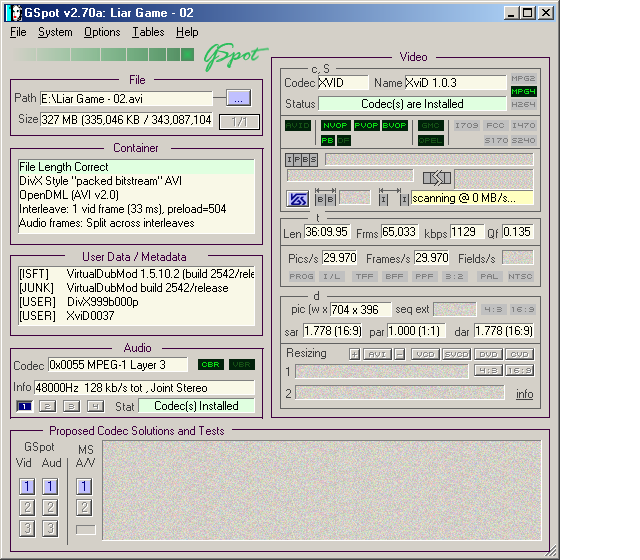Open the Tables menu
Screen dimensions: 640x560
tap(148, 32)
